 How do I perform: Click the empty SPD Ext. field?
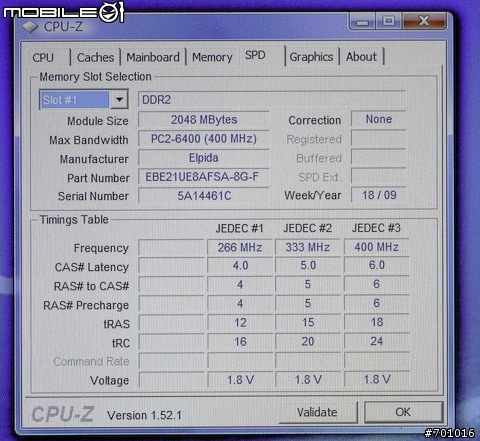pyautogui.click(x=378, y=176)
